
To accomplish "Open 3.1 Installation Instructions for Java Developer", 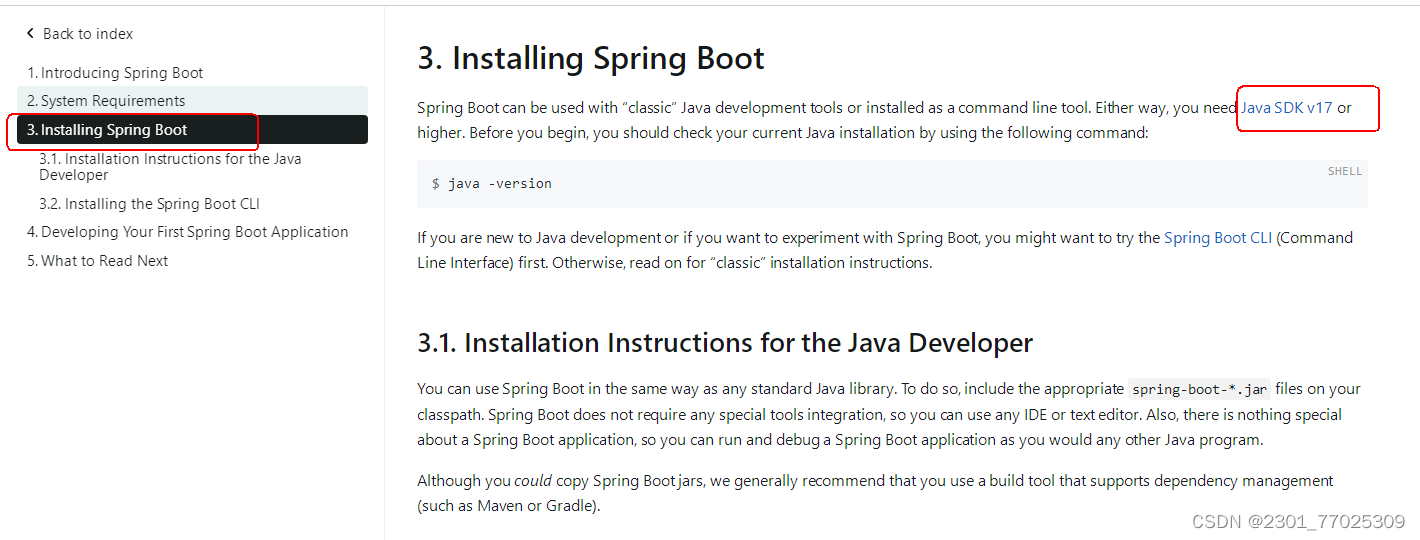I will coord(170,167).
